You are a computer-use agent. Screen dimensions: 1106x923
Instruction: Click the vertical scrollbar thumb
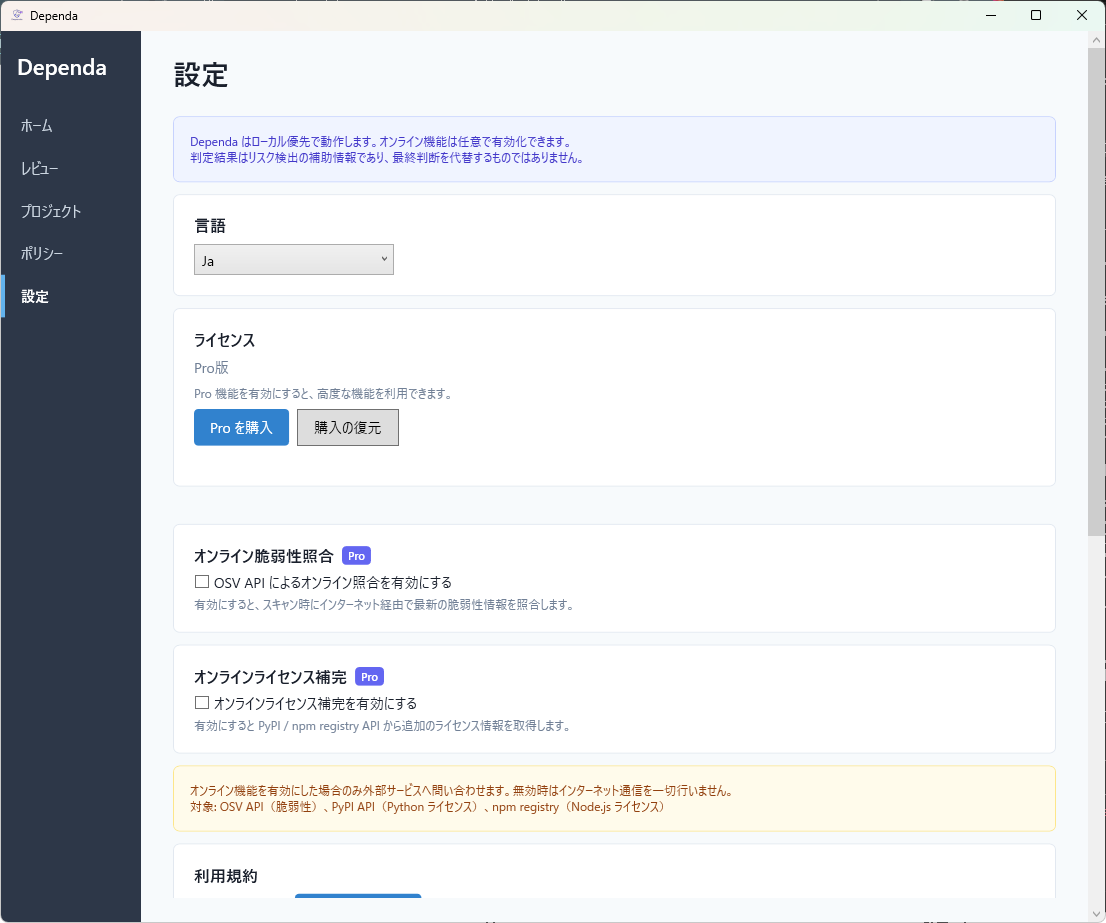click(x=1096, y=292)
